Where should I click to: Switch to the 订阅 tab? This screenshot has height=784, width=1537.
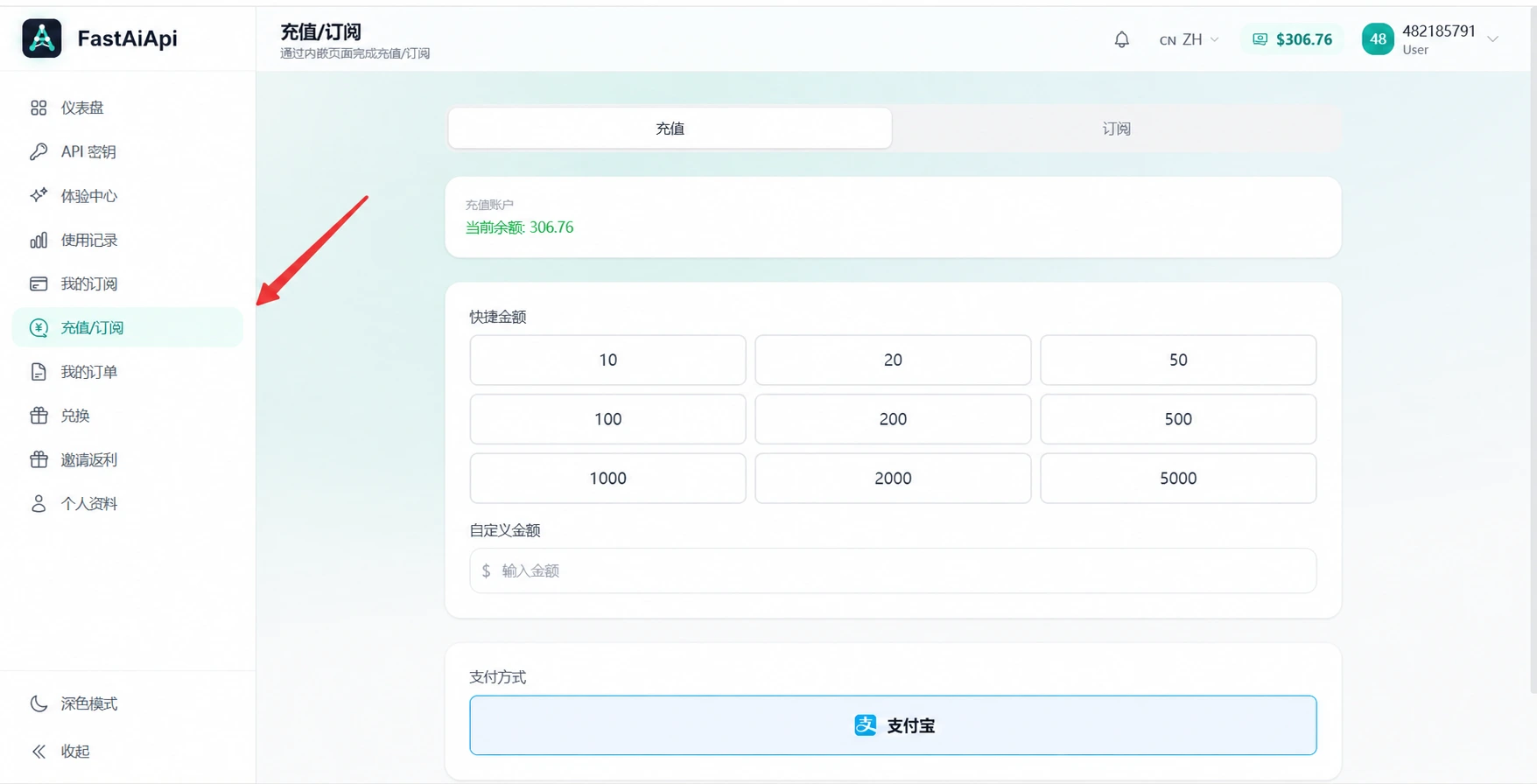(1116, 129)
